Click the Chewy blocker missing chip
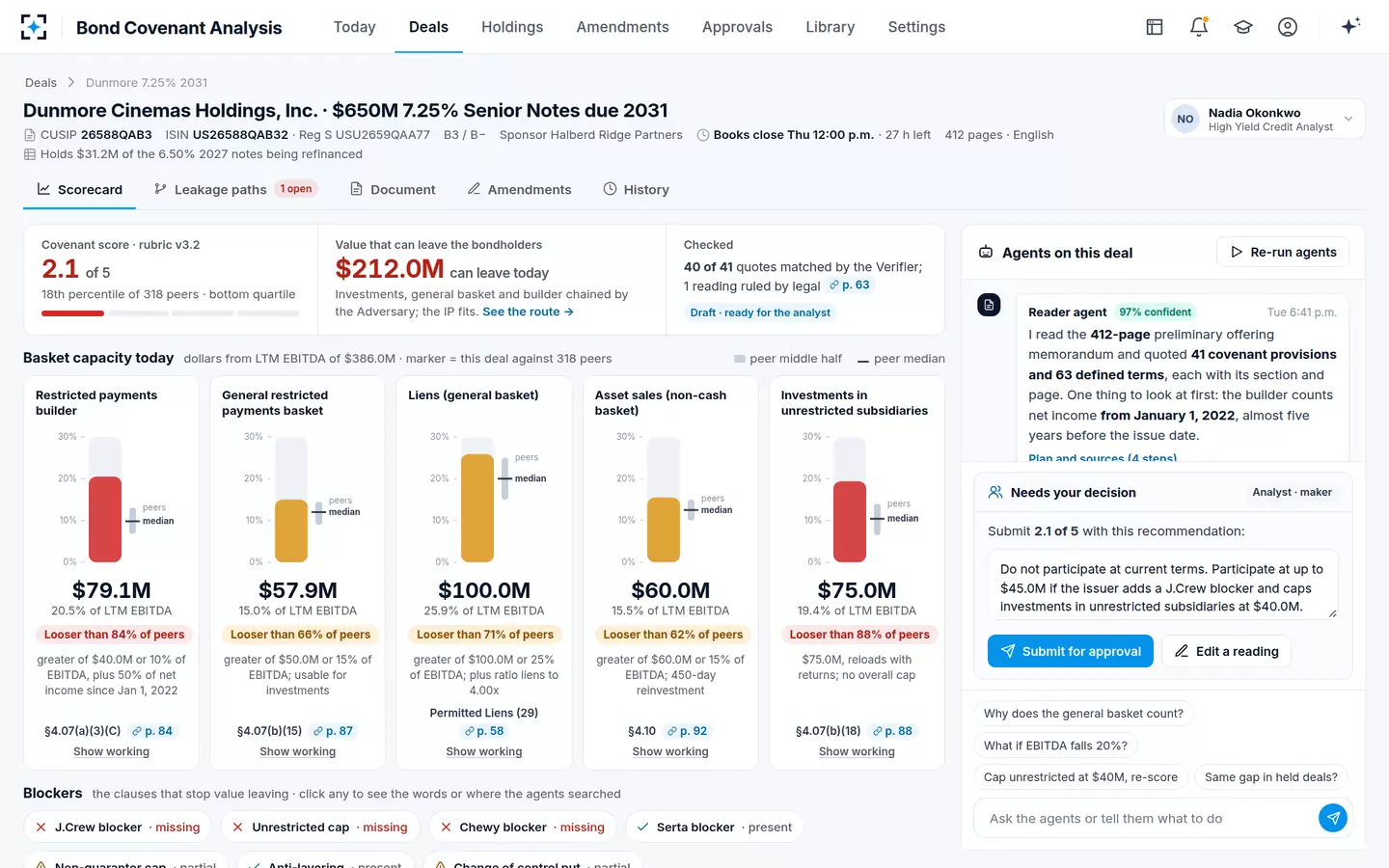Viewport: 1389px width, 868px height. 523,827
